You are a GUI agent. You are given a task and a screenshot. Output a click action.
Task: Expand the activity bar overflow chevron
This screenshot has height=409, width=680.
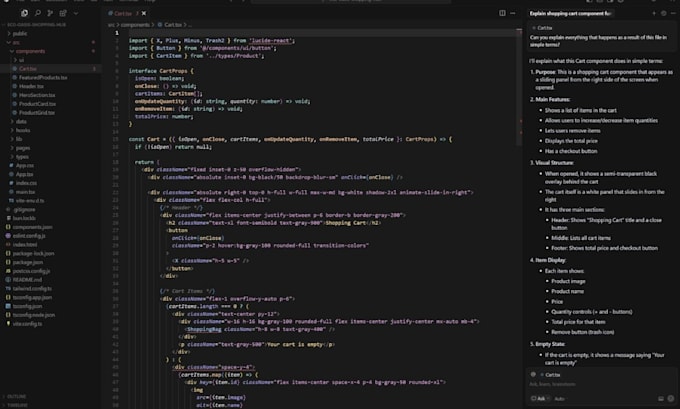(76, 13)
